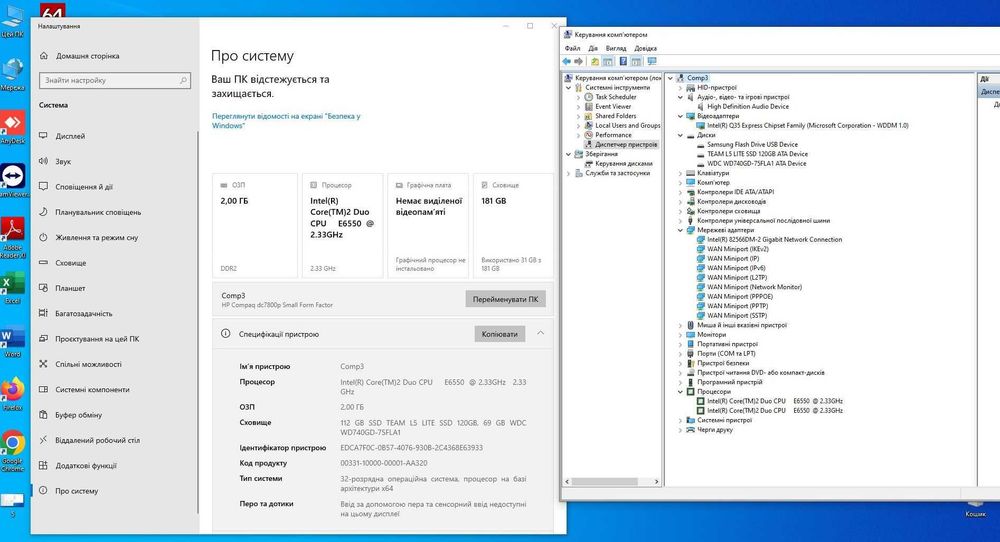Expand 'Служби та застосунки' tree node

568,173
